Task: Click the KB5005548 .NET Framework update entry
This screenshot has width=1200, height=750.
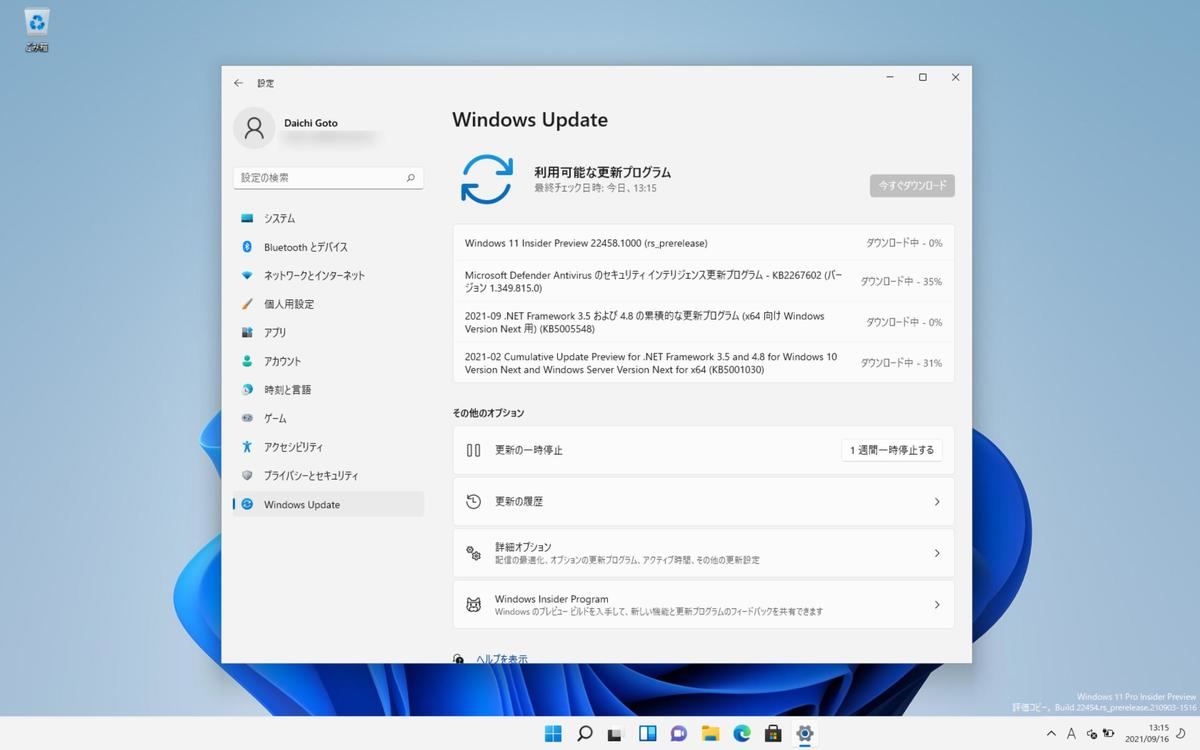Action: coord(703,322)
